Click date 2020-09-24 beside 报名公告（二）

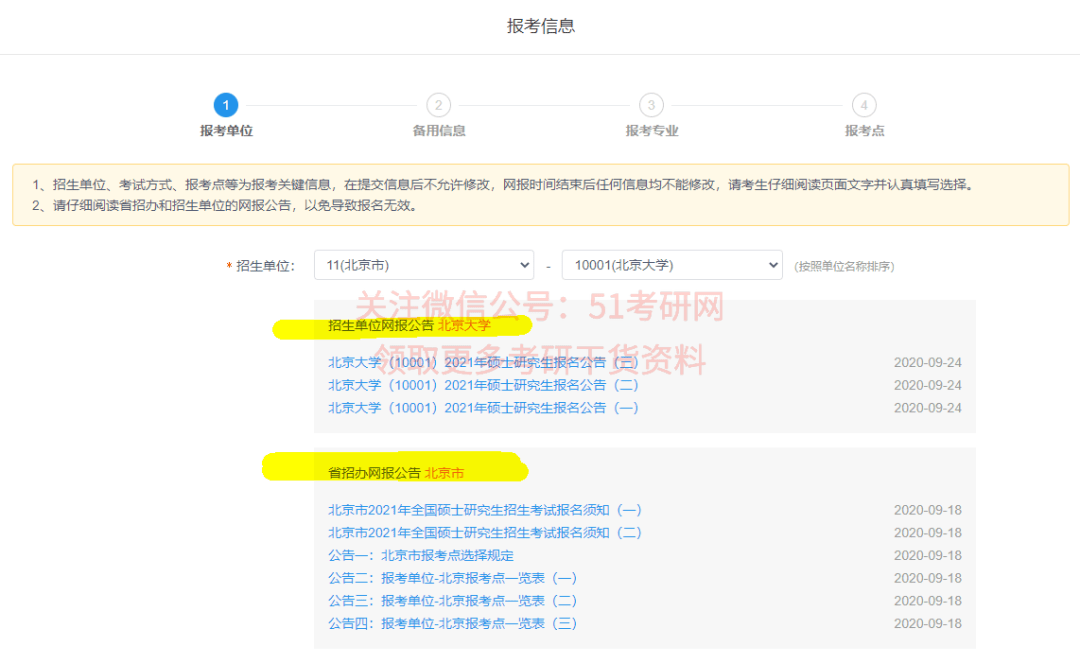928,385
